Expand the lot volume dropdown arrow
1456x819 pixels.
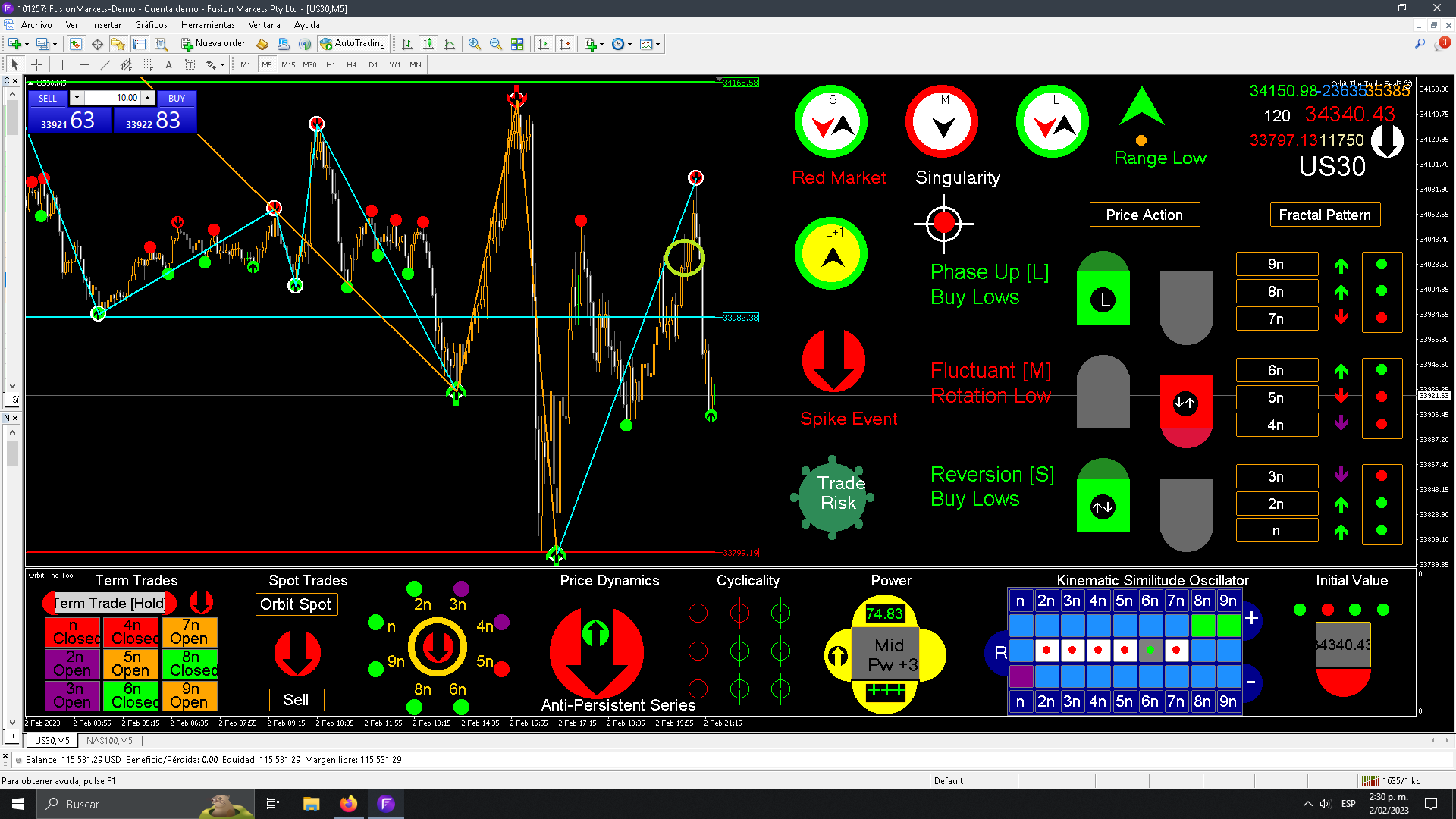click(x=77, y=98)
